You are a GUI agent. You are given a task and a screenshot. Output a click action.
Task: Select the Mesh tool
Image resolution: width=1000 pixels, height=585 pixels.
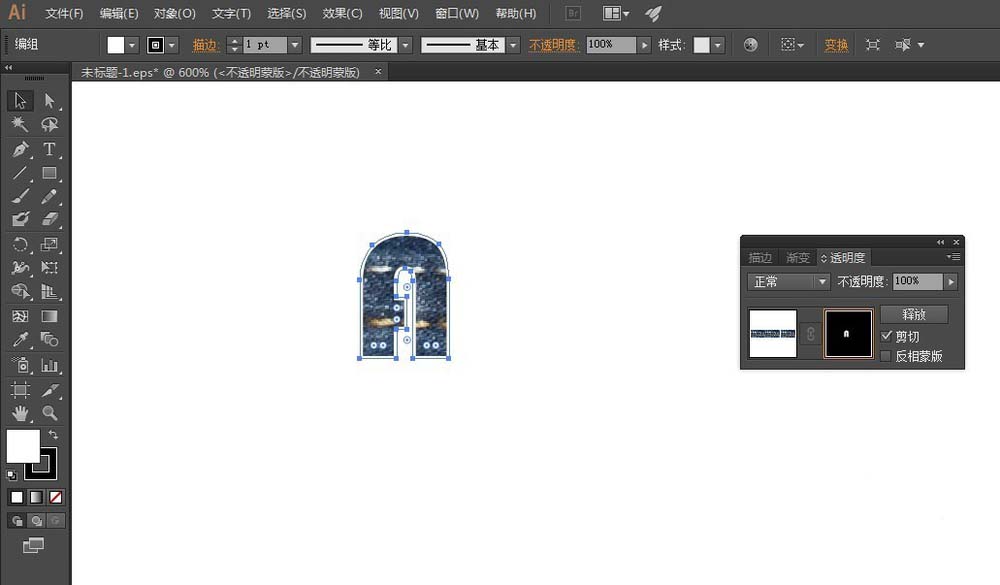20,316
